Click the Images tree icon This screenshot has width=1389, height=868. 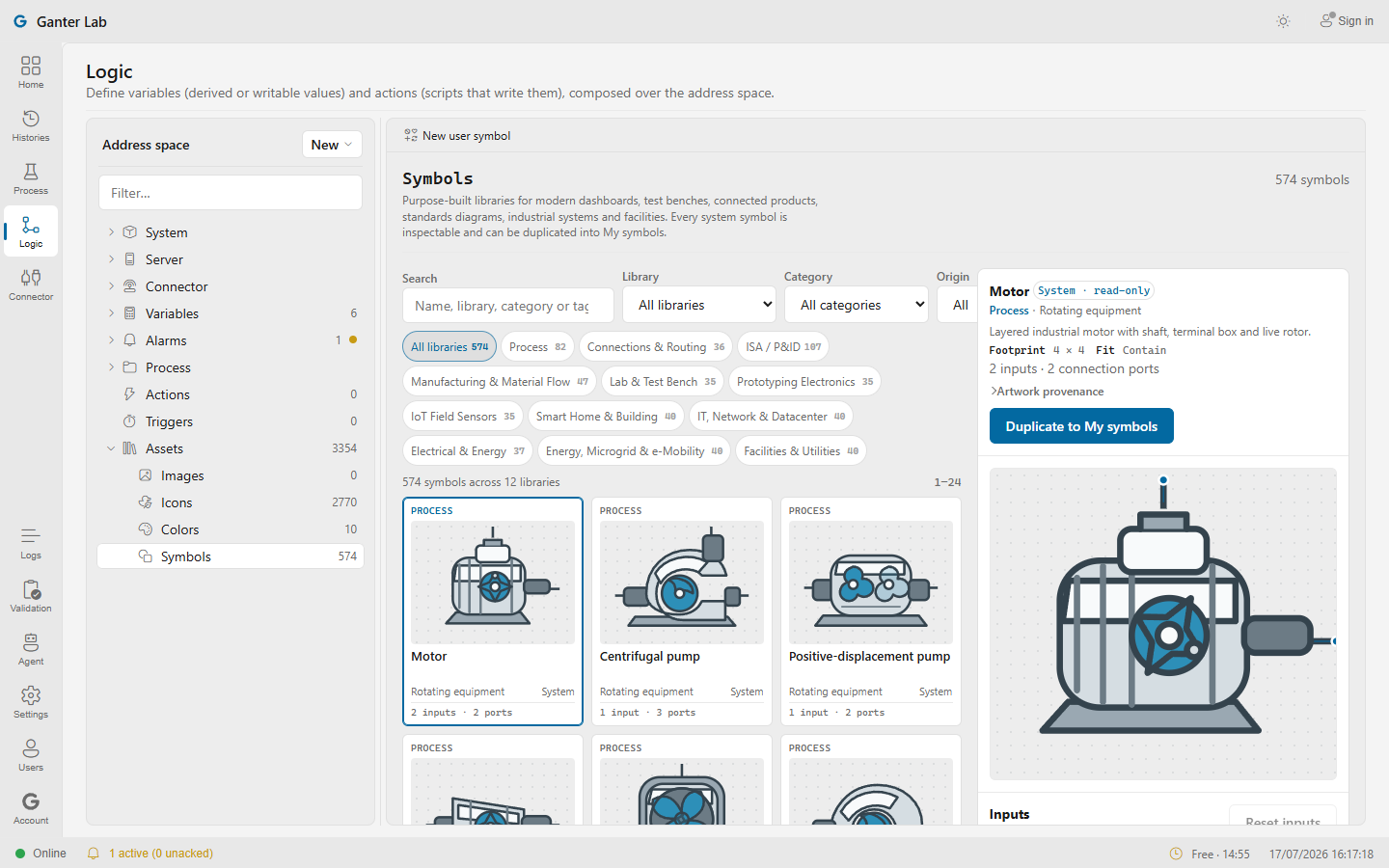pos(145,475)
